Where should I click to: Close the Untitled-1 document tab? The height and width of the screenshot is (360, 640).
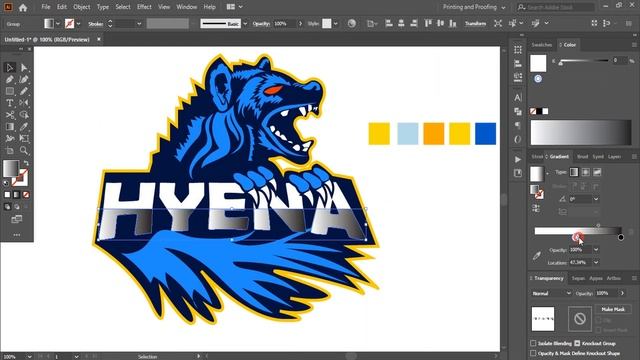tap(99, 39)
